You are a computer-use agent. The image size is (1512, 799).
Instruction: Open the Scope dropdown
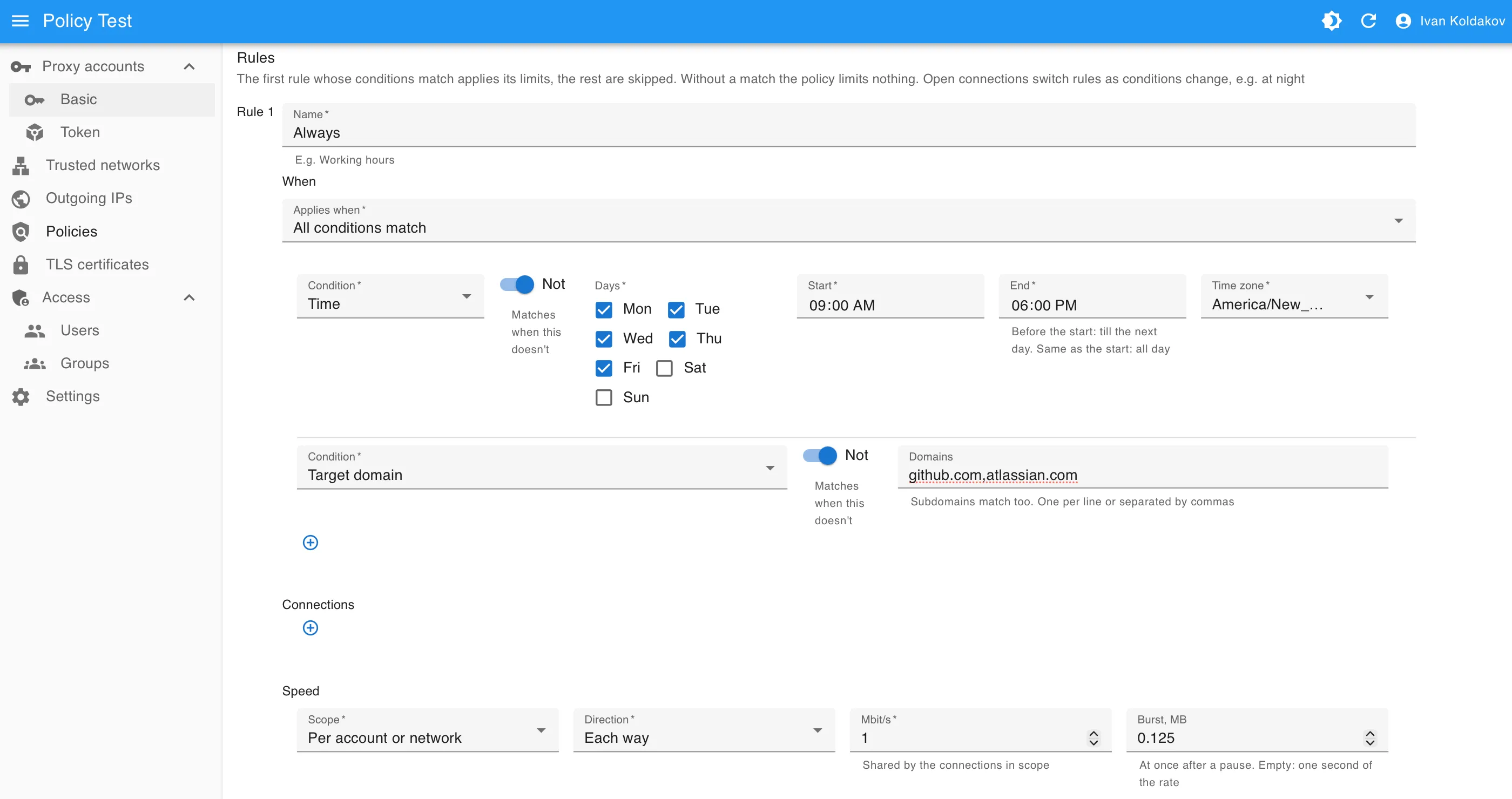427,730
